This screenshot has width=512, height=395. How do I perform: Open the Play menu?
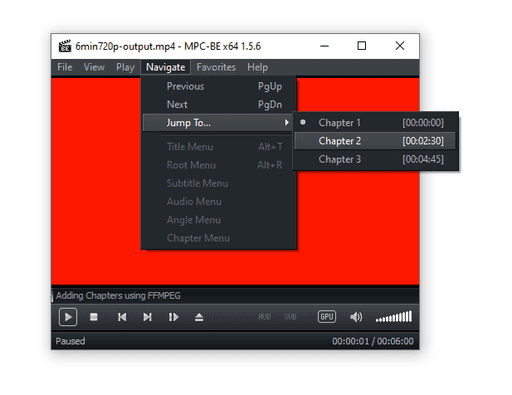pos(125,67)
